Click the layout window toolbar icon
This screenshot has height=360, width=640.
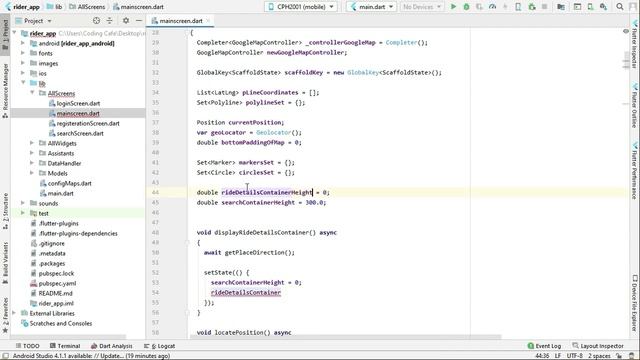577,7
